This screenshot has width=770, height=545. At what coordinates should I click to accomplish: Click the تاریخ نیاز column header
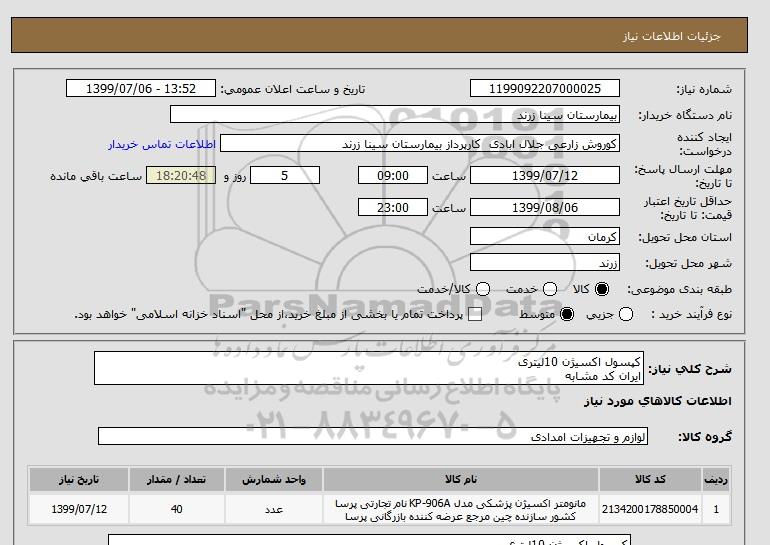tap(79, 480)
